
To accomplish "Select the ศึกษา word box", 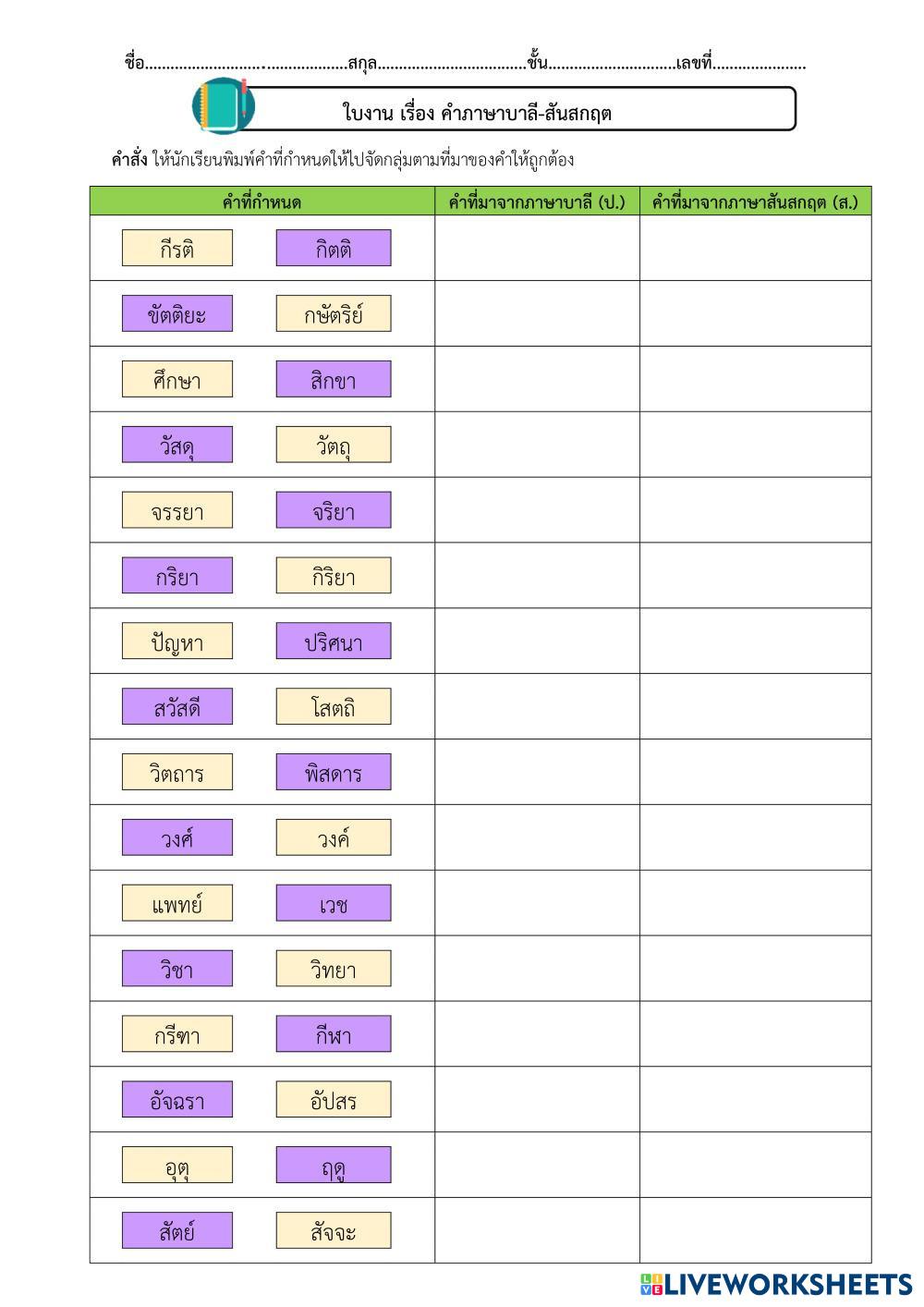I will [177, 380].
